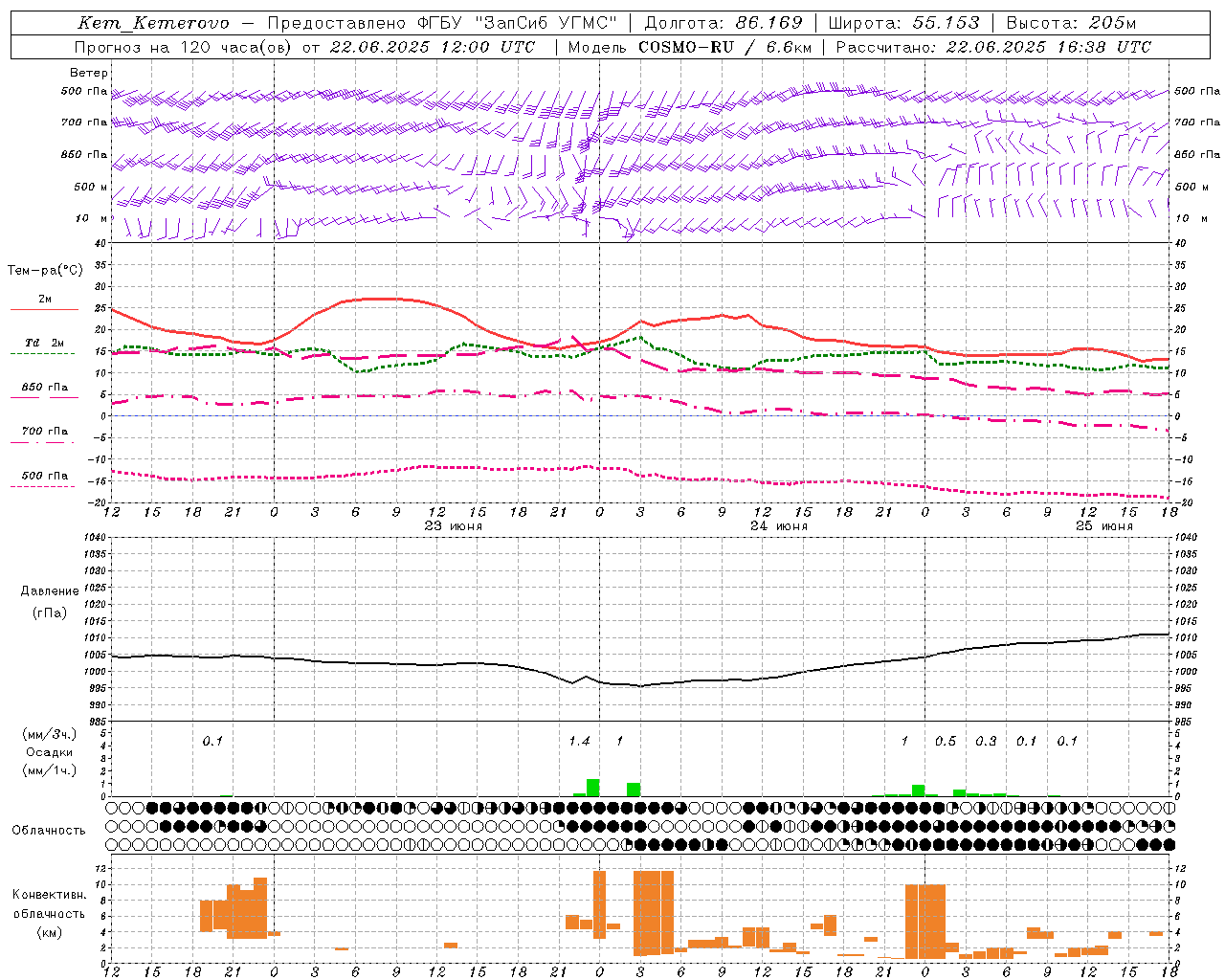Click the 24 июня date label
Image resolution: width=1225 pixels, height=980 pixels.
click(x=778, y=526)
